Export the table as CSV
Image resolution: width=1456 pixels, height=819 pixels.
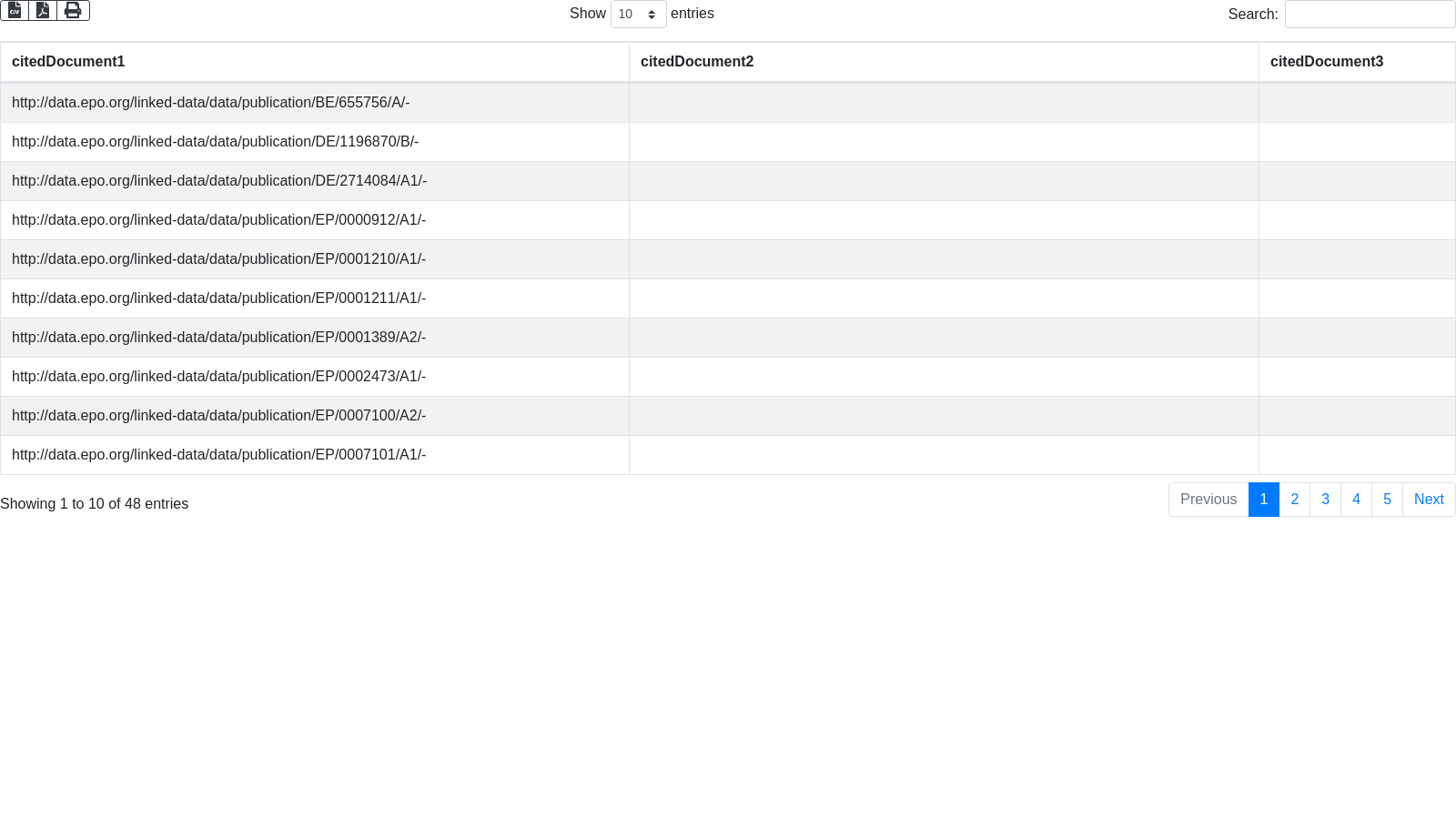(15, 10)
